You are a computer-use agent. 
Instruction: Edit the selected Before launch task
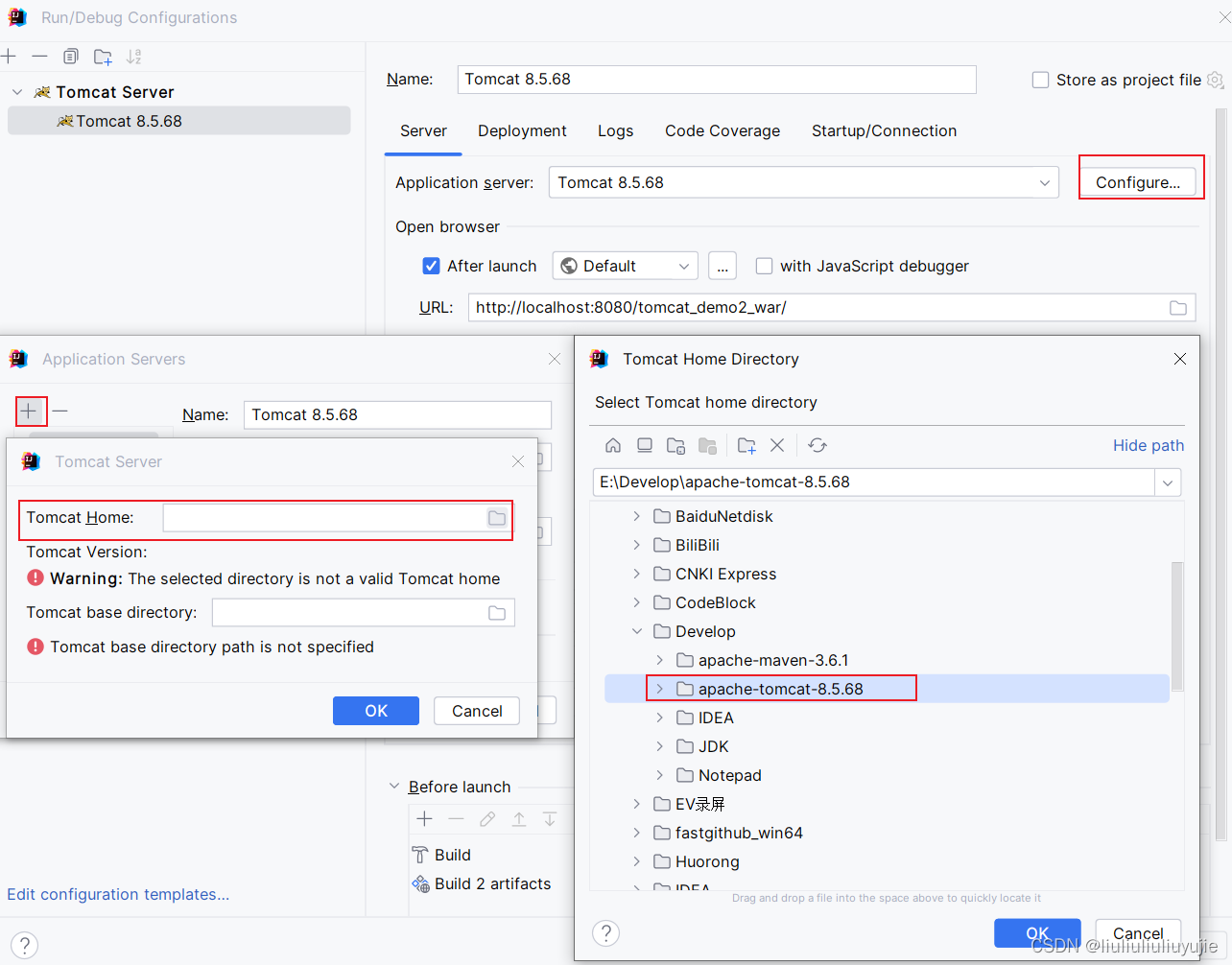tap(487, 819)
